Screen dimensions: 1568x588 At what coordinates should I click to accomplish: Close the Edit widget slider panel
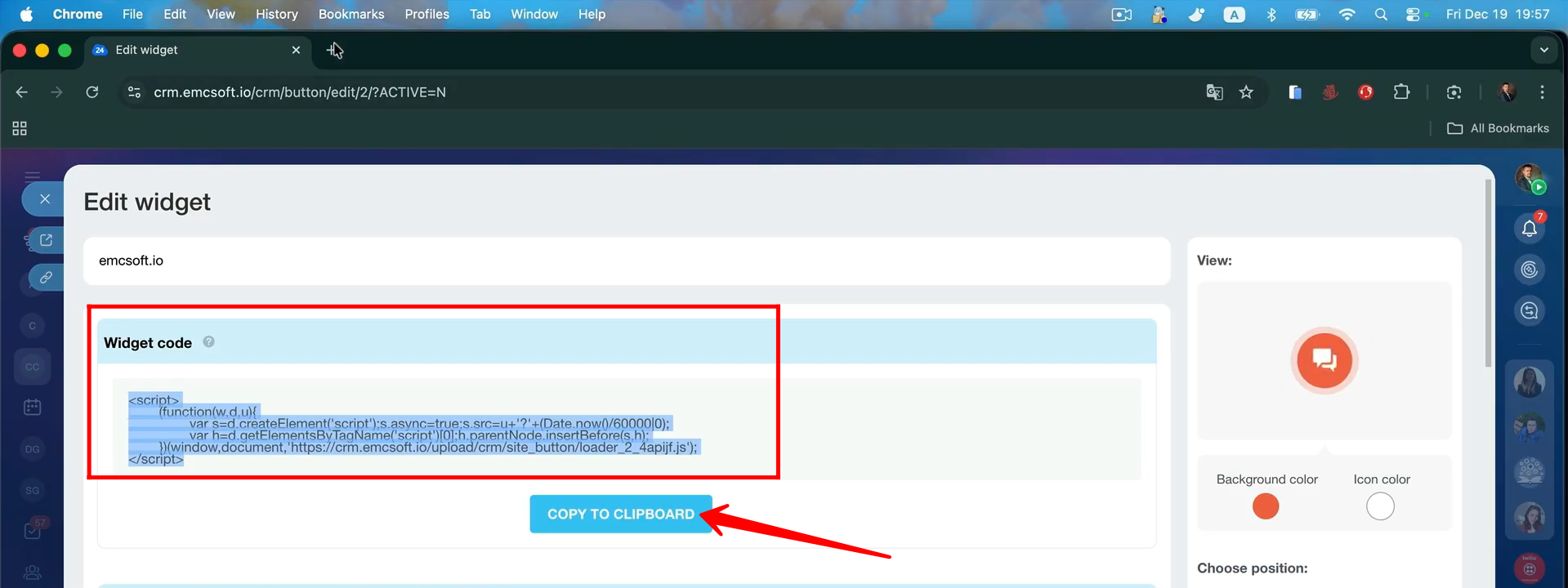45,199
